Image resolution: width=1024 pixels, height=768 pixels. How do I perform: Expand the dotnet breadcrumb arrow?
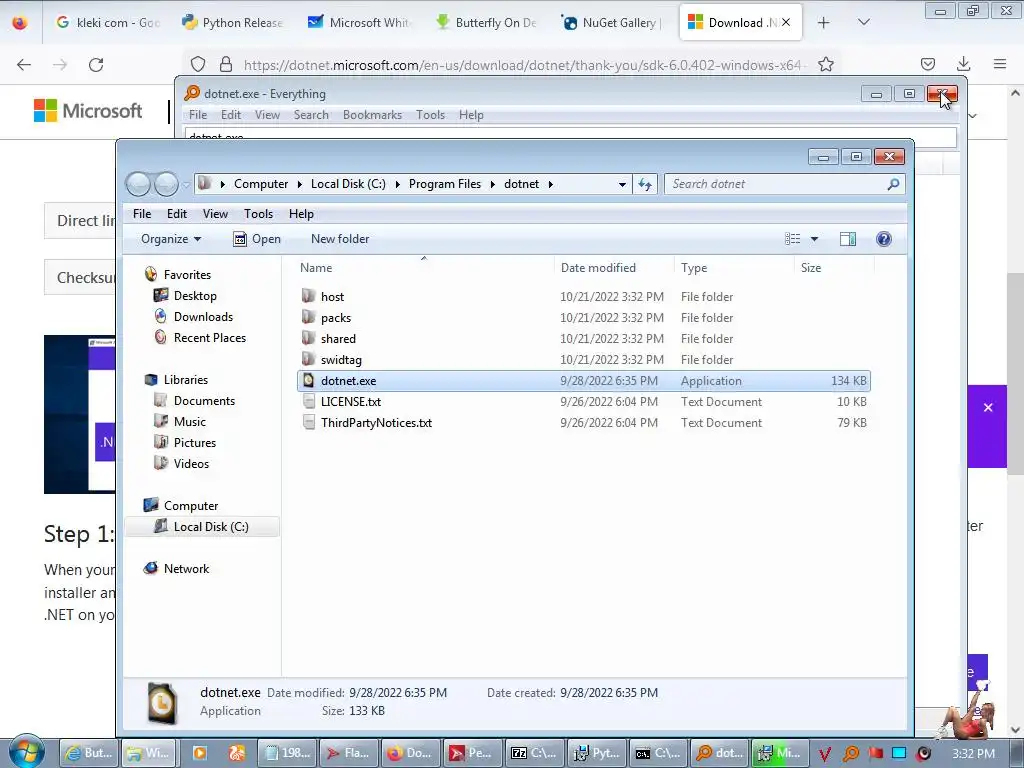pos(551,184)
